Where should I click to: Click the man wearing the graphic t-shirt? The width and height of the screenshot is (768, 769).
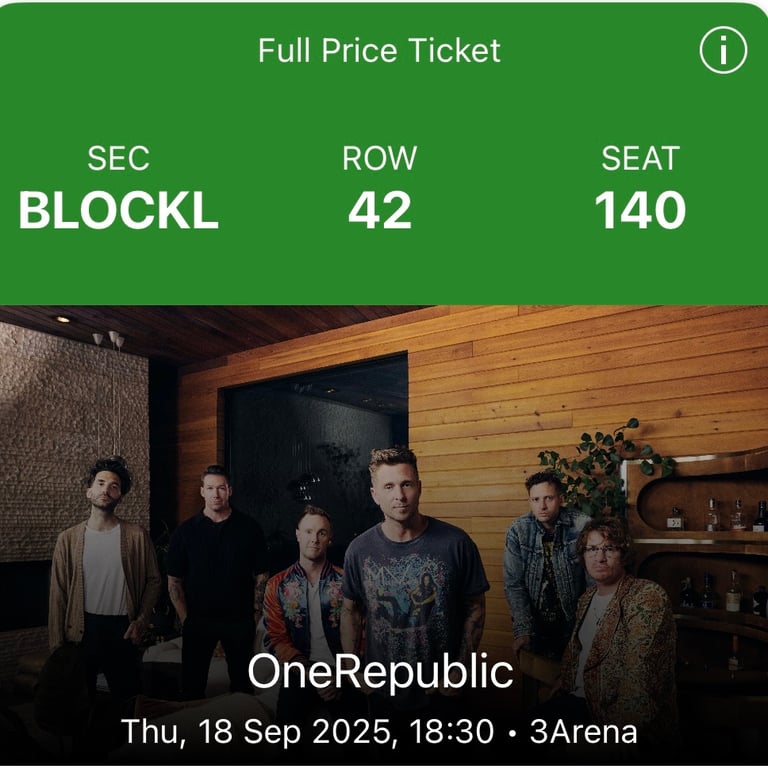tap(412, 574)
